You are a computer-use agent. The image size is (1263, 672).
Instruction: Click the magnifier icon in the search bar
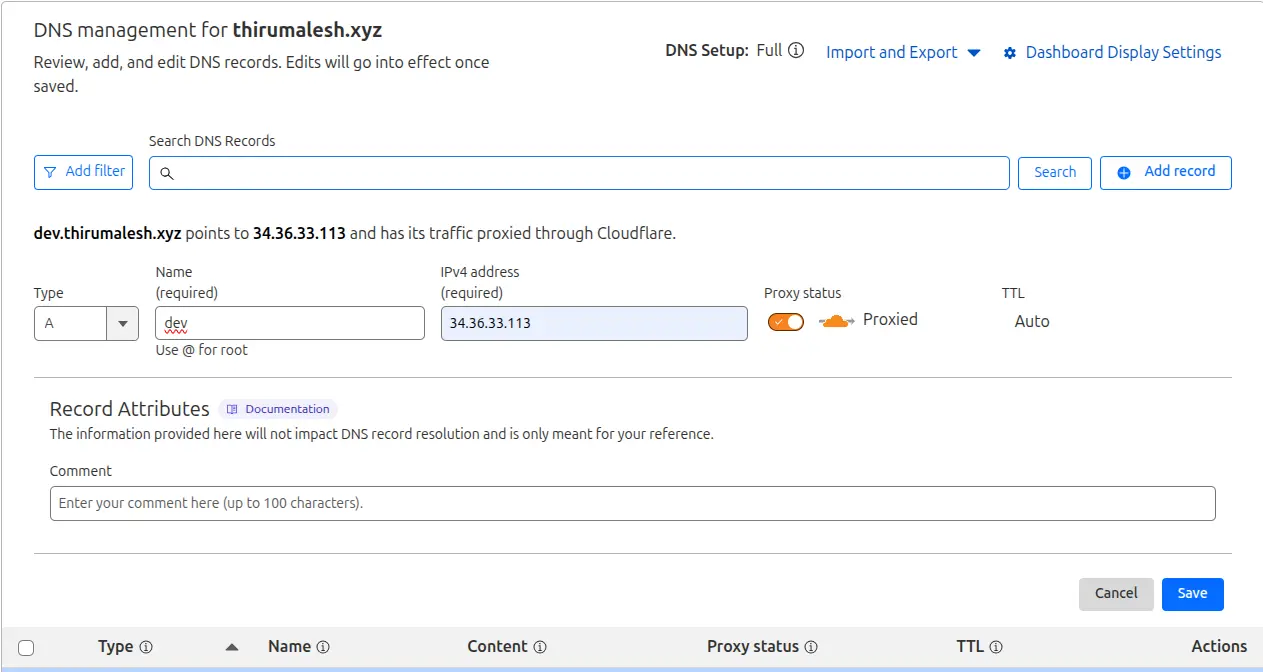tap(167, 173)
